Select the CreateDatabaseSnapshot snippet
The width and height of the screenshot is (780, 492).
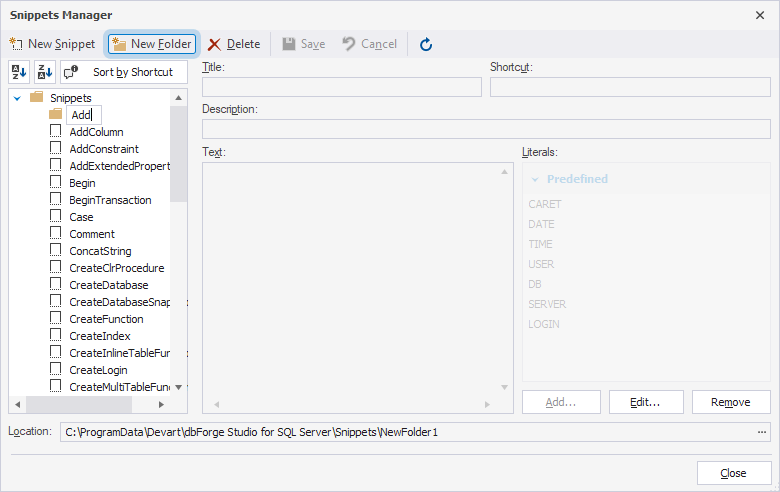tap(119, 302)
